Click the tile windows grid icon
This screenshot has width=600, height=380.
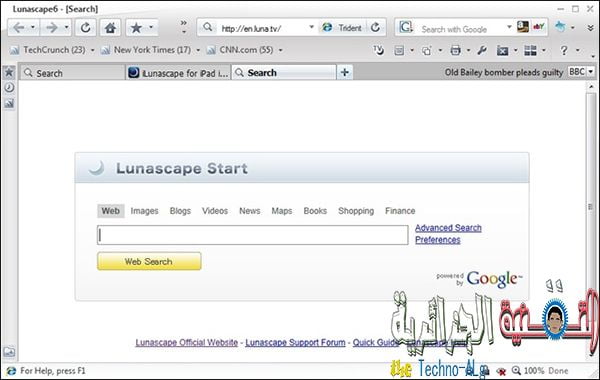(x=530, y=50)
